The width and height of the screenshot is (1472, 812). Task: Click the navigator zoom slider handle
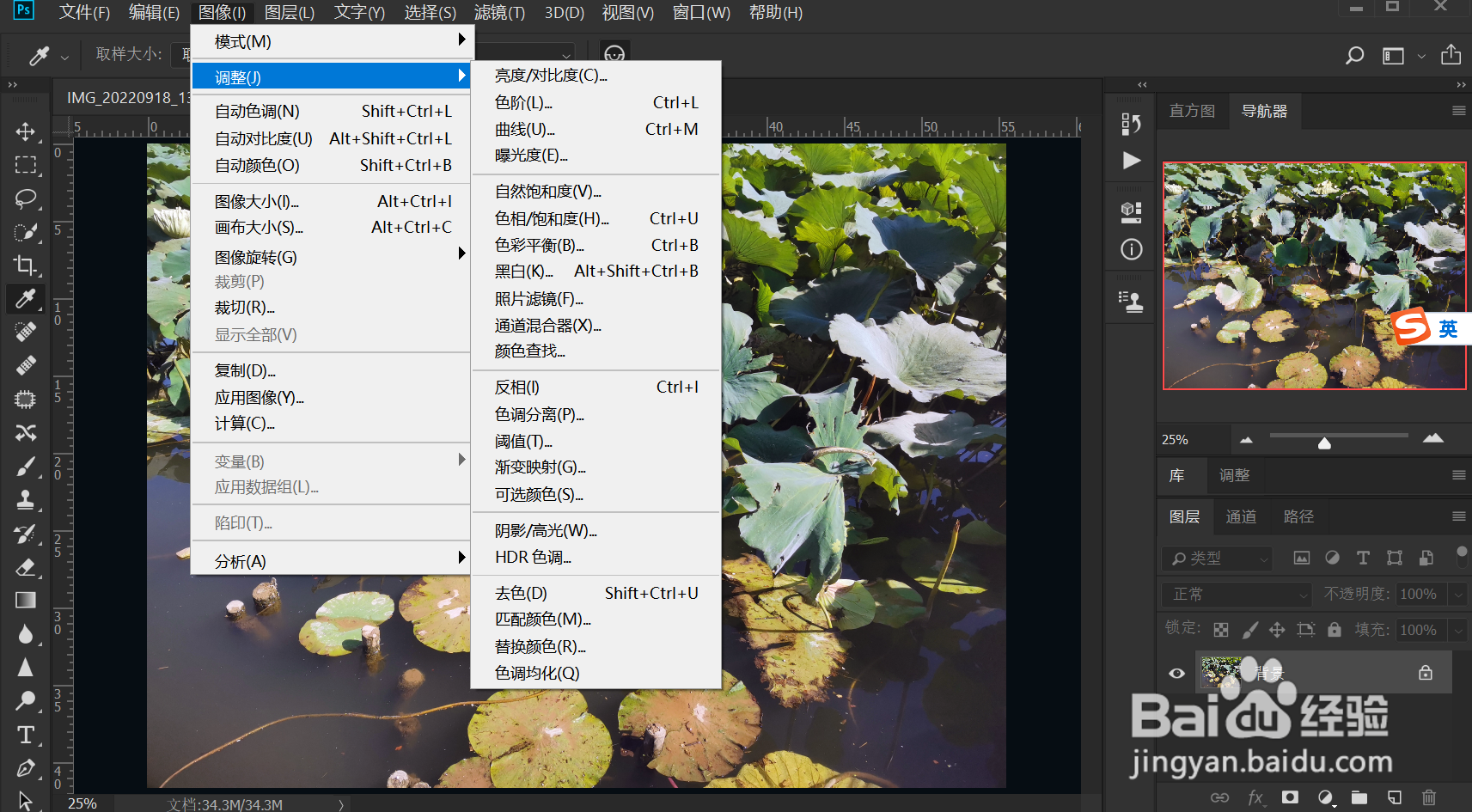(1324, 443)
